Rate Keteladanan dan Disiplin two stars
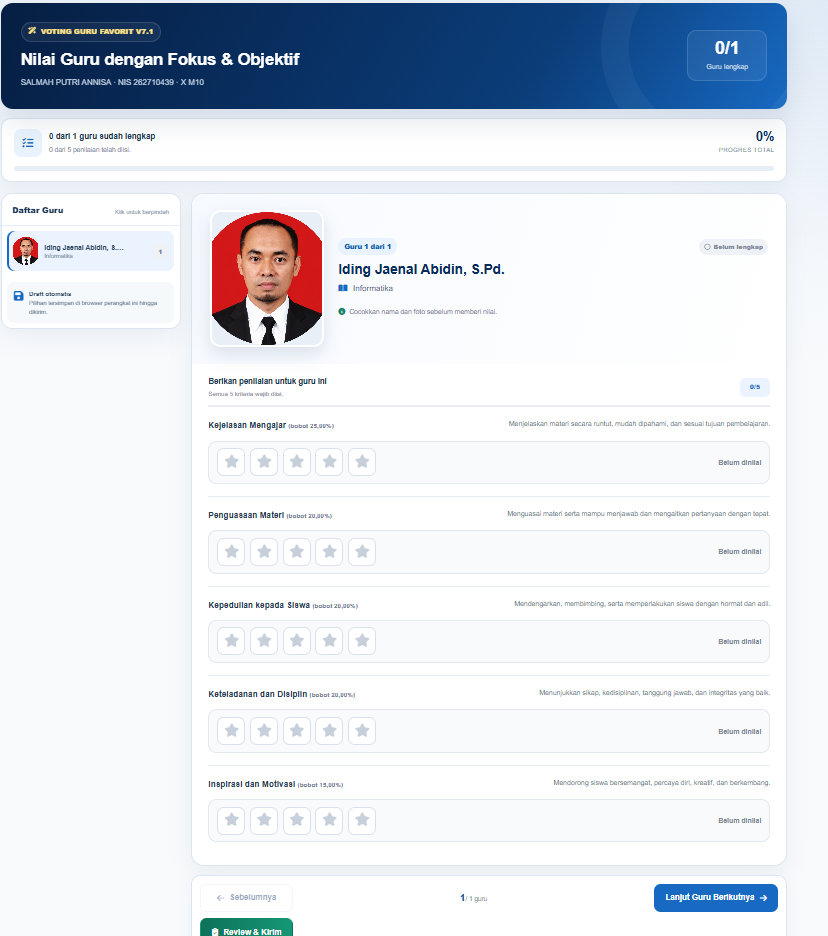Viewport: 828px width, 936px height. click(x=264, y=731)
